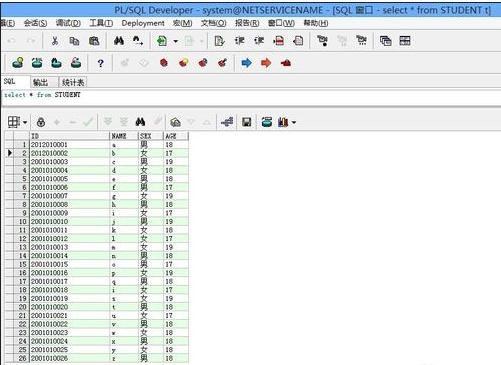The image size is (501, 365).
Task: Click the checkmark Post changes icon
Action: tap(88, 122)
